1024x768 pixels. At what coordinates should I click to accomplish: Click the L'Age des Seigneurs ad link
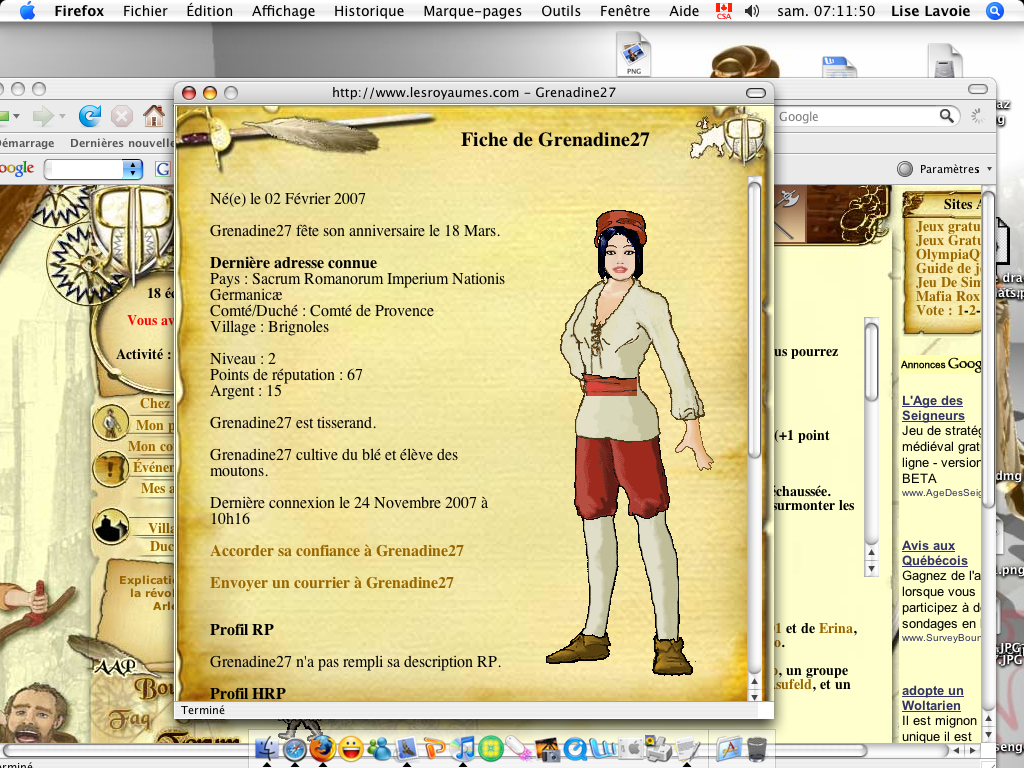coord(933,408)
